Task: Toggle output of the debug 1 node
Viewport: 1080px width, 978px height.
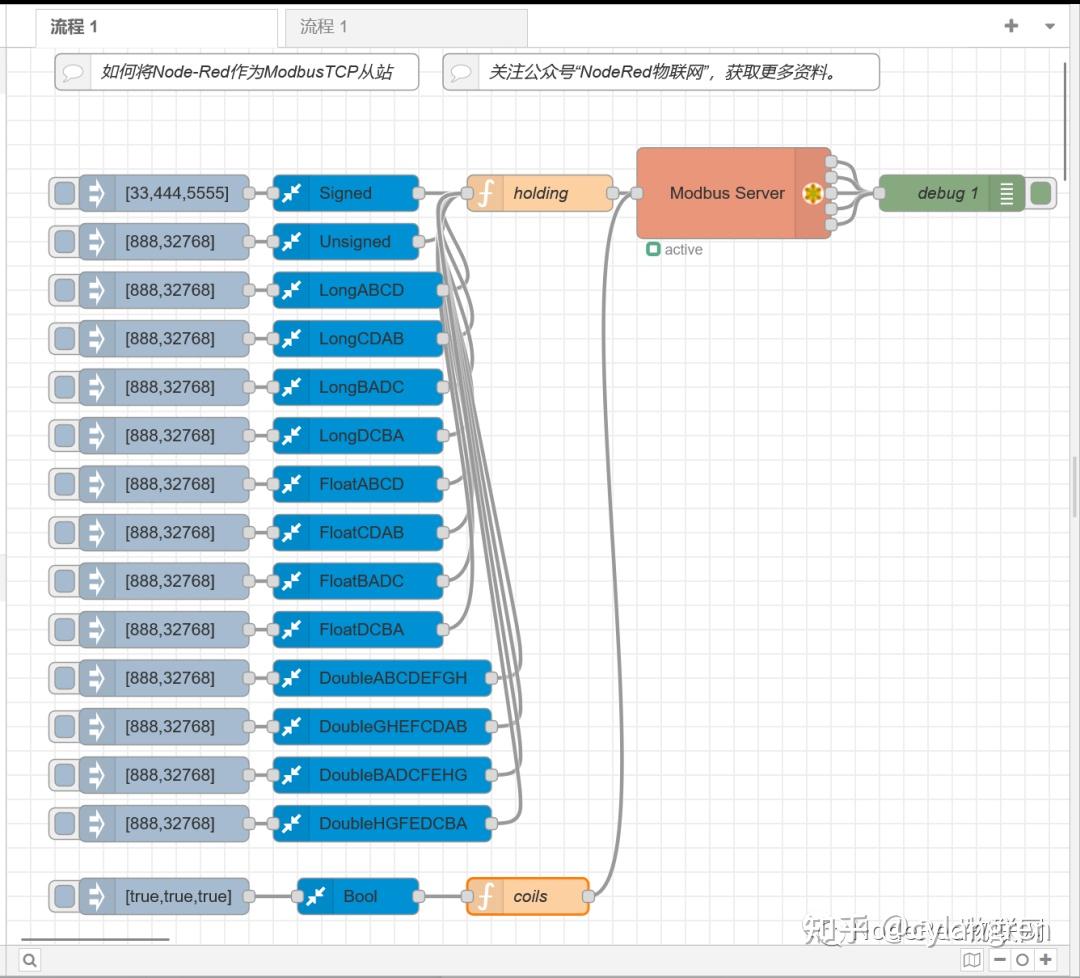Action: (x=1039, y=193)
